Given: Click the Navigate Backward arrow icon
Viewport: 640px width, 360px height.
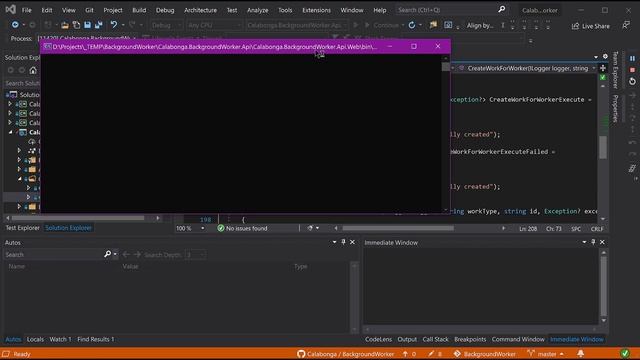Looking at the screenshot, I should [x=15, y=25].
